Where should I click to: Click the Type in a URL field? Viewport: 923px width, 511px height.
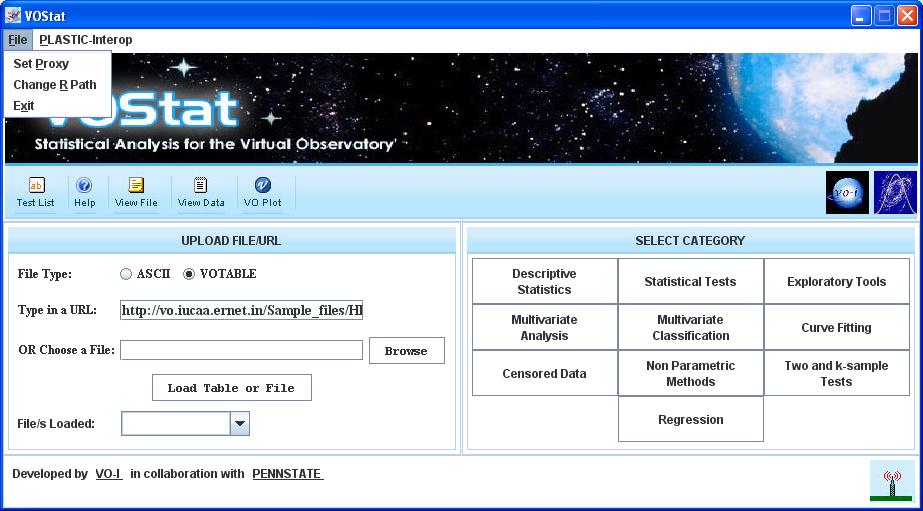coord(241,310)
